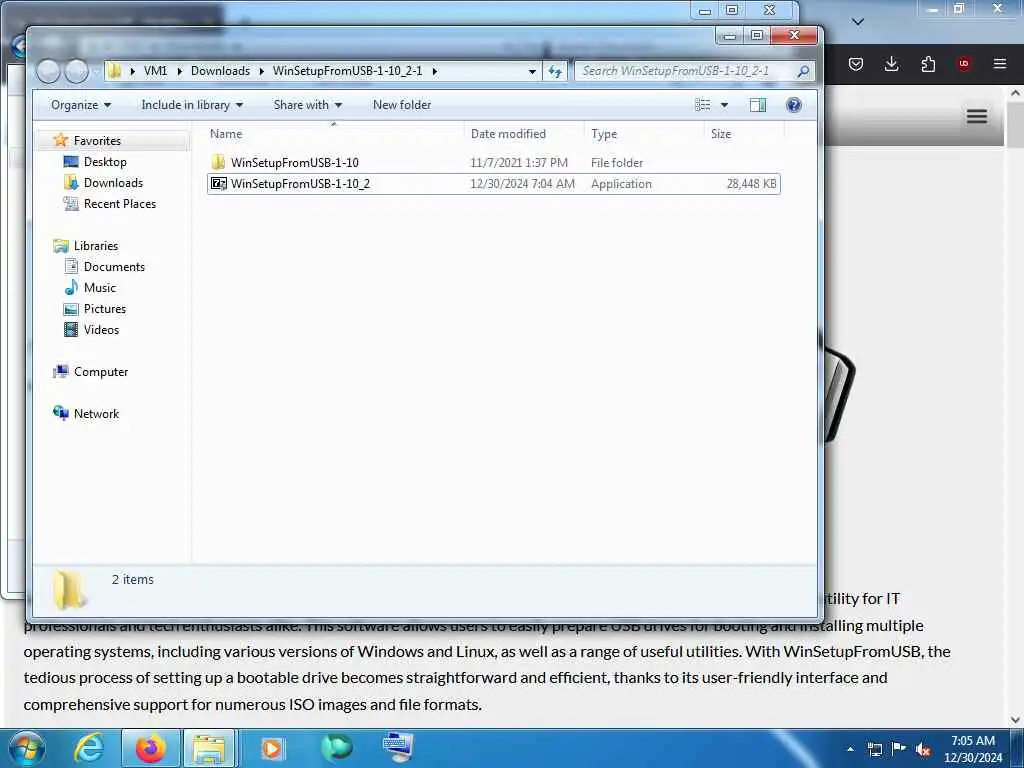This screenshot has width=1024, height=768.
Task: Open the view options dropdown arrow
Action: (724, 105)
